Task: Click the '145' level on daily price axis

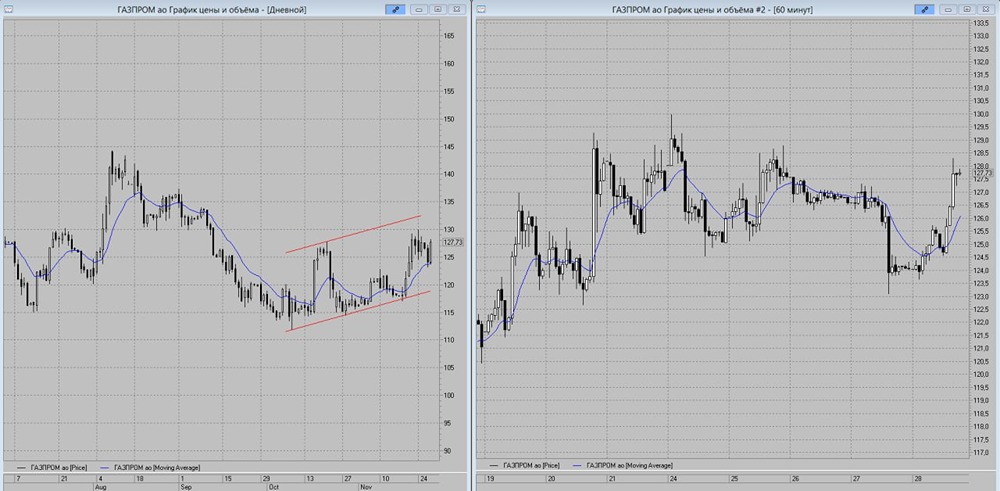Action: coord(449,147)
